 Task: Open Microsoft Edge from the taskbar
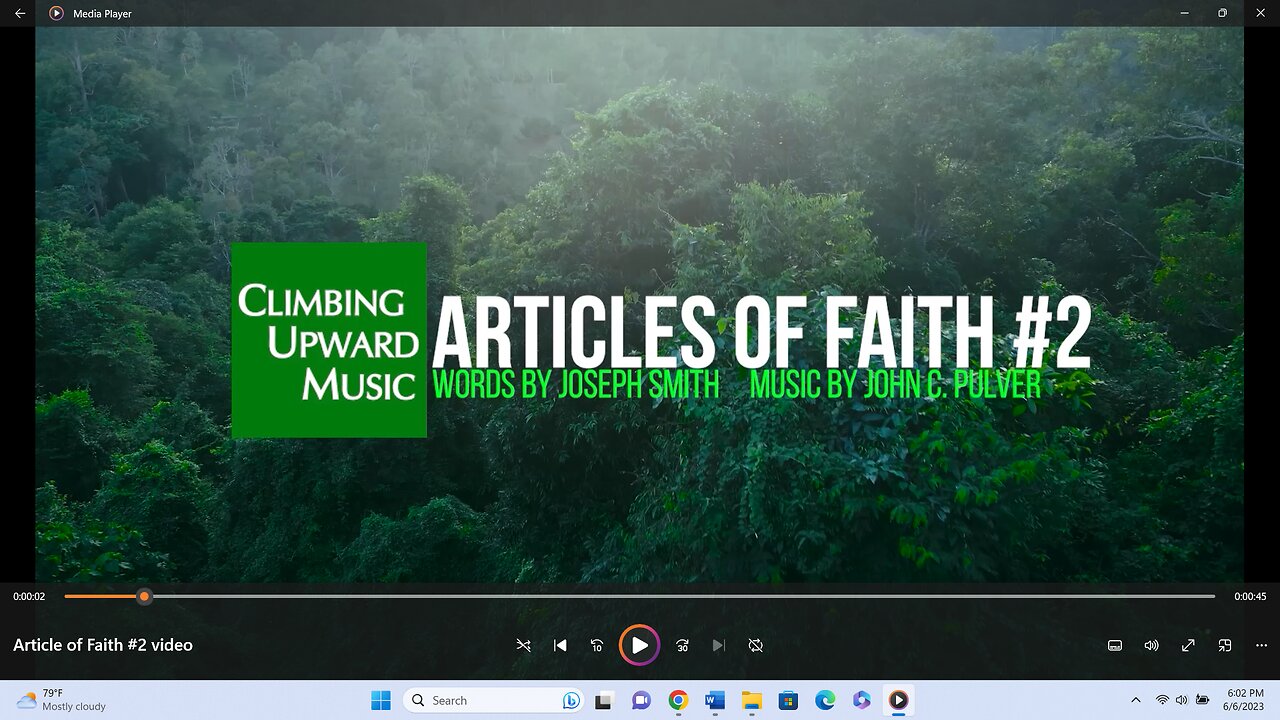coord(825,700)
